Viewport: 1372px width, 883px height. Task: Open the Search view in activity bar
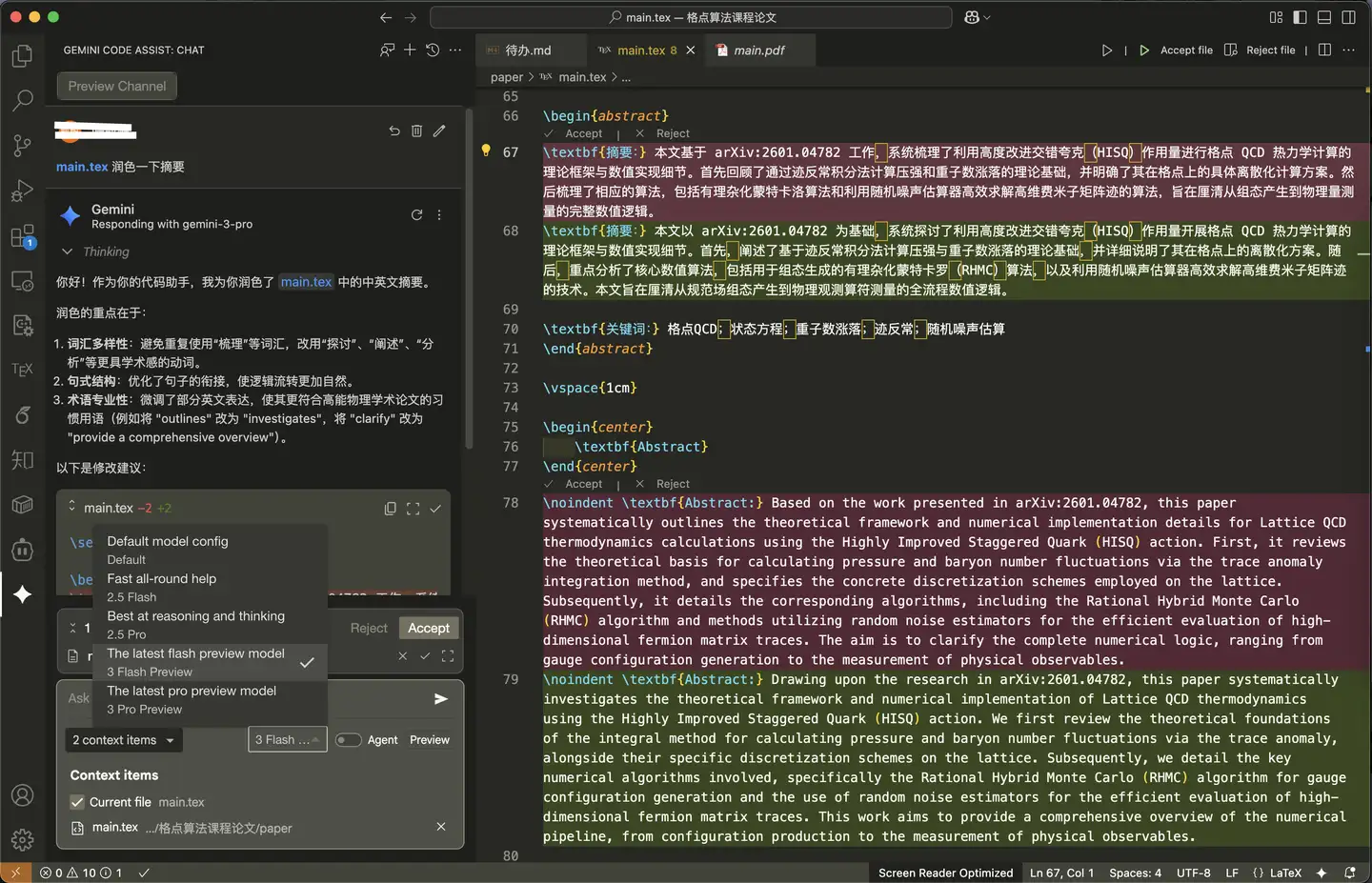pos(22,100)
